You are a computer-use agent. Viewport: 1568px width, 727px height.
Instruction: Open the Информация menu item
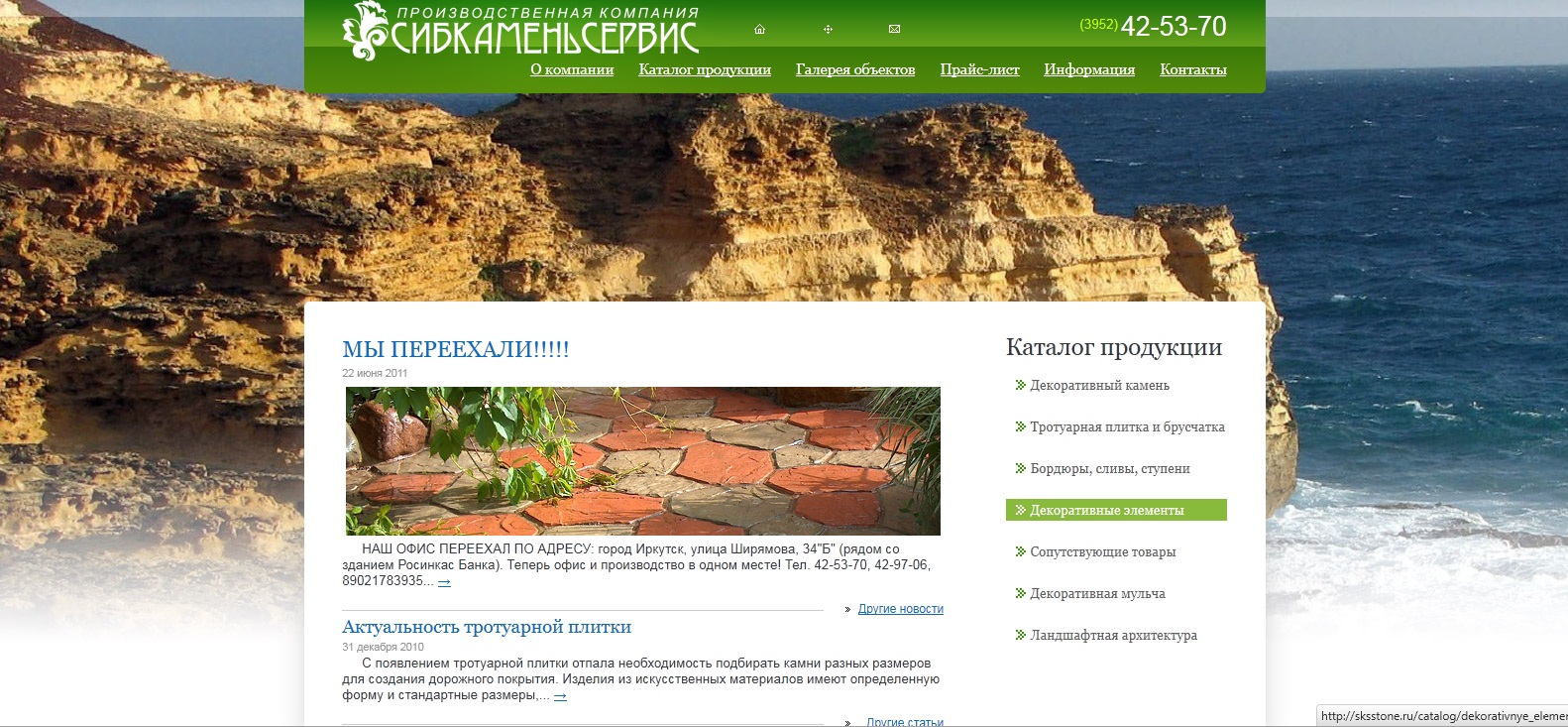pyautogui.click(x=1089, y=69)
